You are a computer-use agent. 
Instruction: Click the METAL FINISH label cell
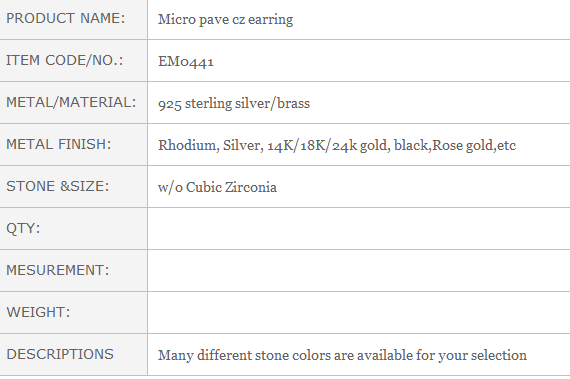coord(73,145)
